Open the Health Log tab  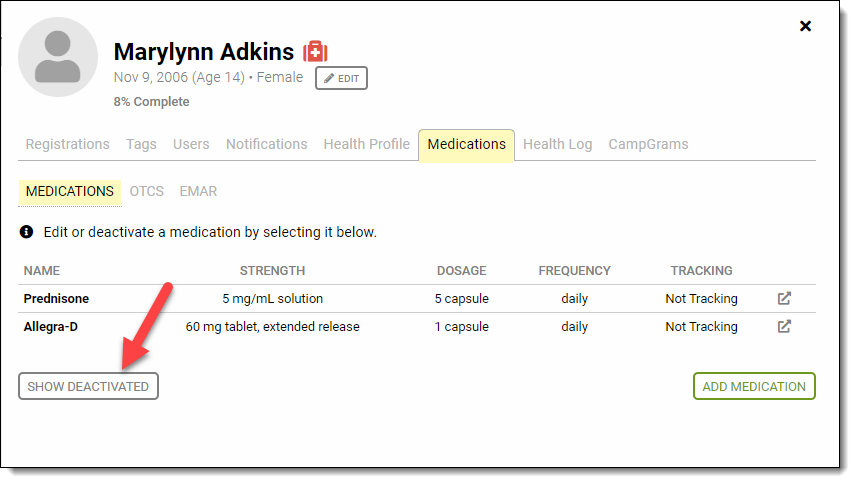pyautogui.click(x=557, y=144)
